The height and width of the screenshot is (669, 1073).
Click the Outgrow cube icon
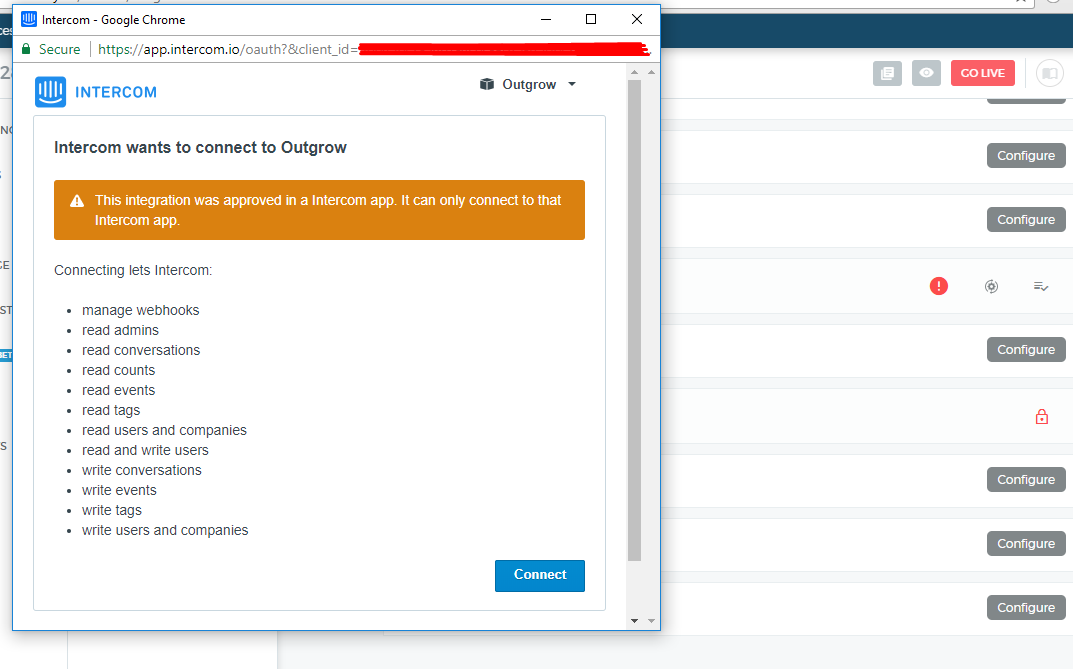[487, 84]
